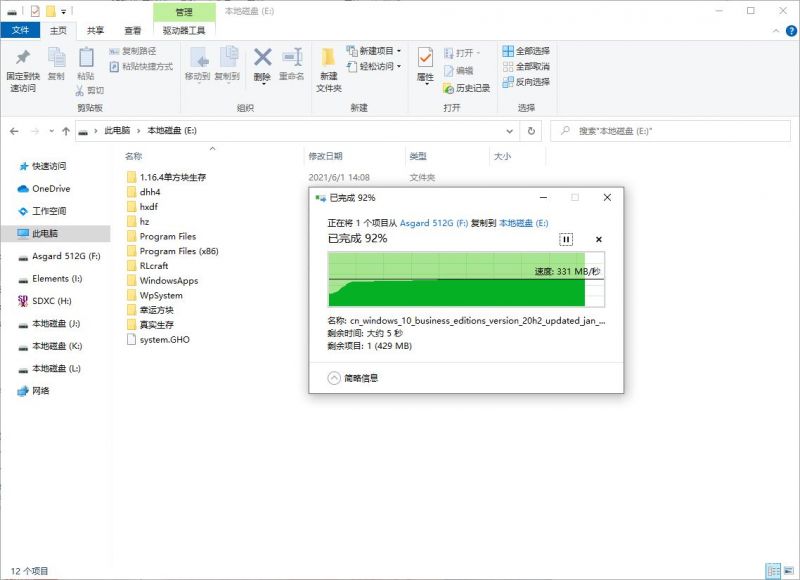Click the search box for Local Disk E
The width and height of the screenshot is (800, 580).
pos(670,131)
